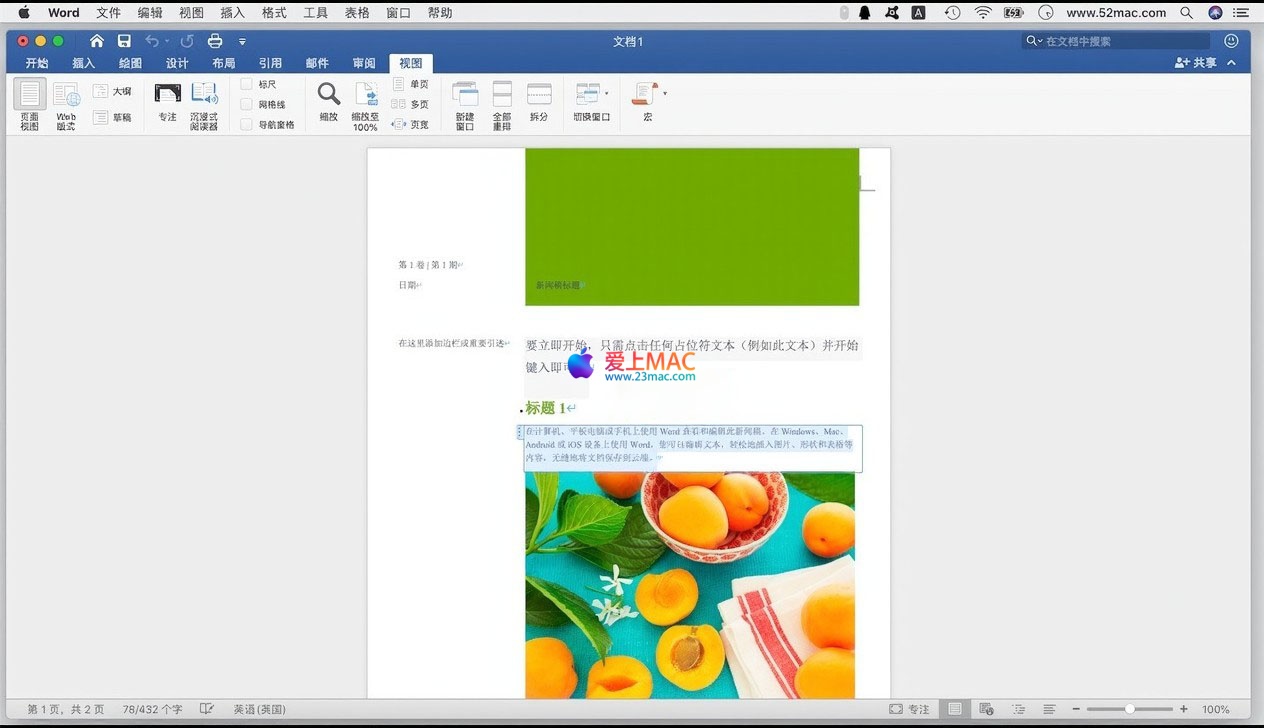Click the zoom slider in status bar
The width and height of the screenshot is (1264, 728).
coord(1130,709)
